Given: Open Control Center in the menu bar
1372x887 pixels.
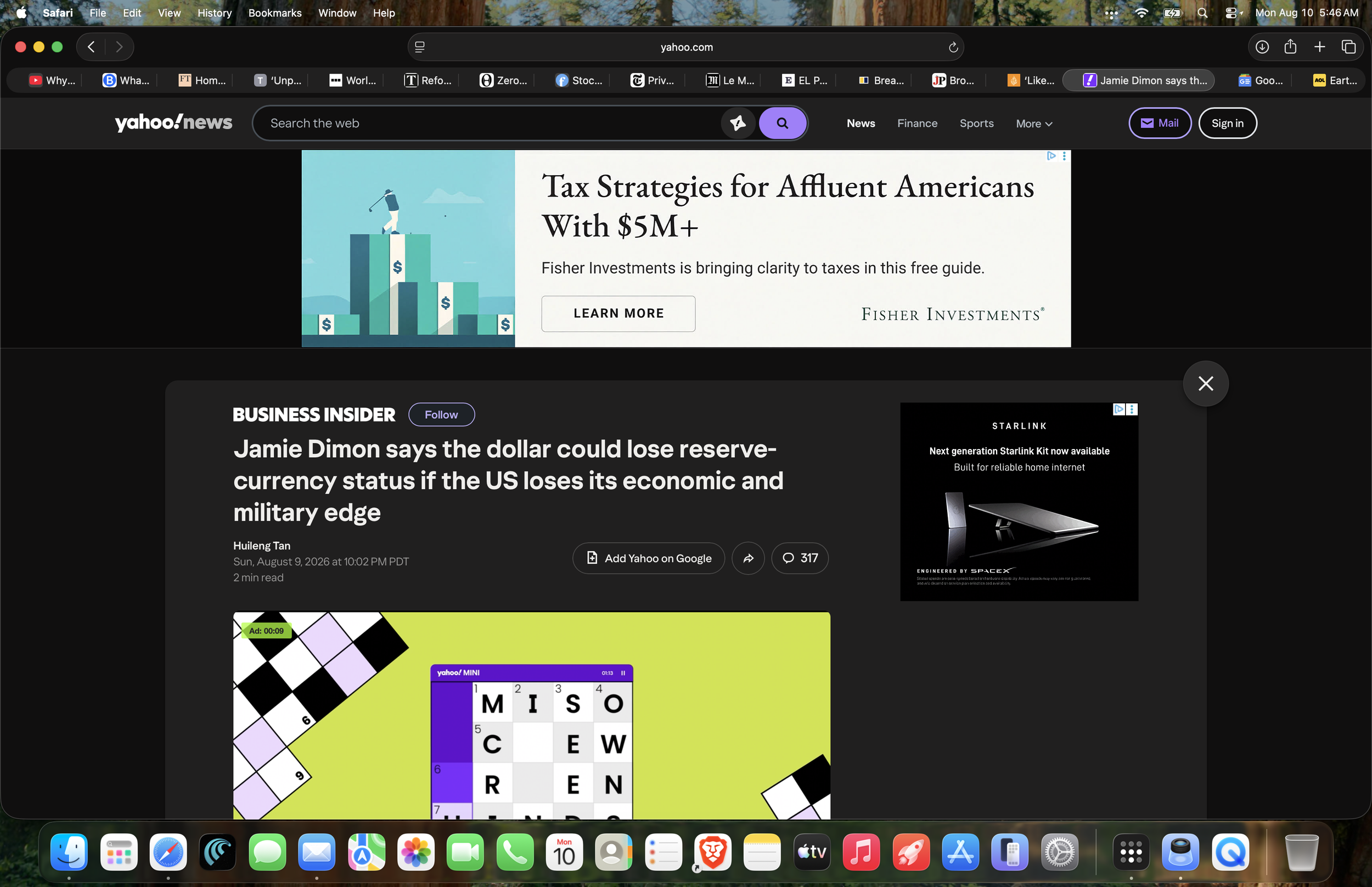Looking at the screenshot, I should tap(1232, 13).
